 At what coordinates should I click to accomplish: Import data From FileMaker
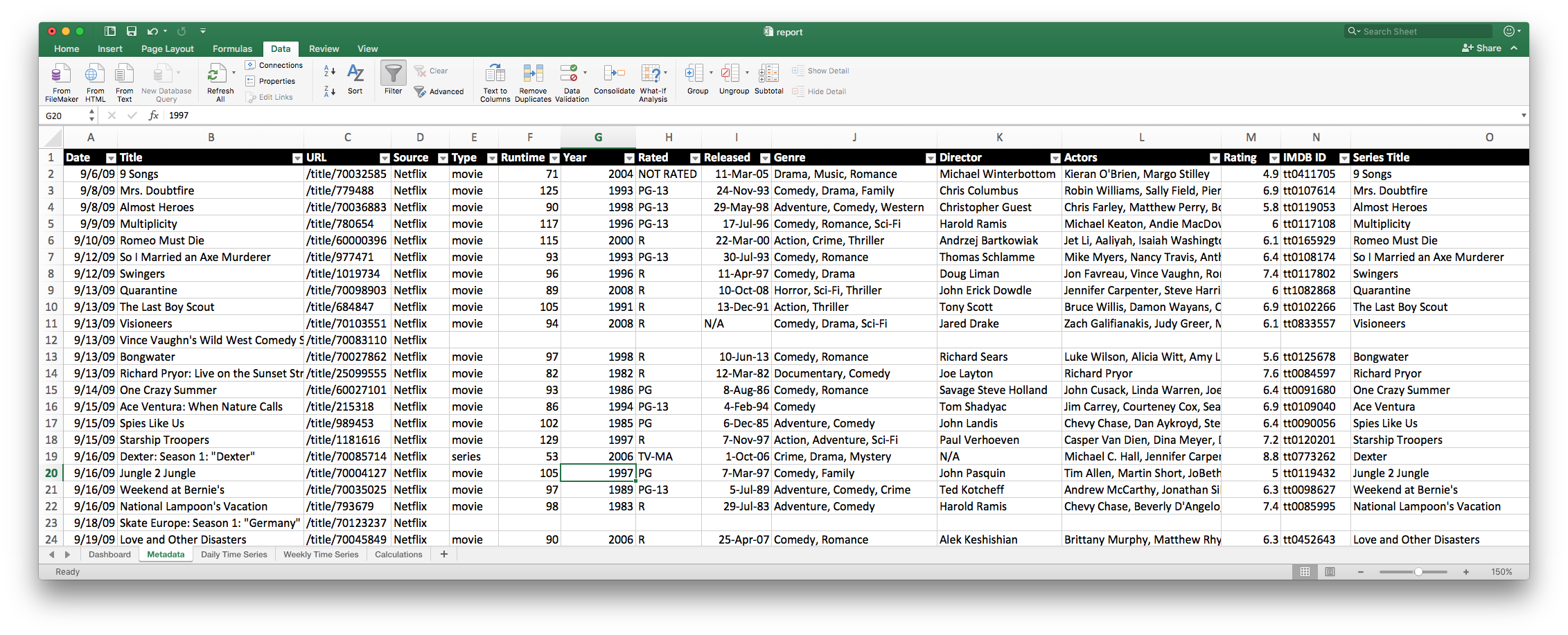61,82
